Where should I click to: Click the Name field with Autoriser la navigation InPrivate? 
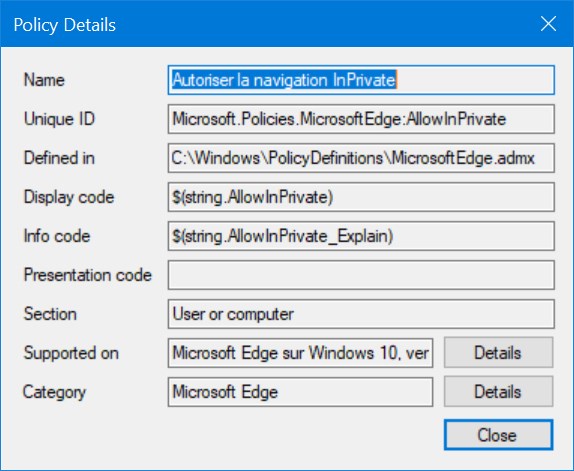click(361, 80)
